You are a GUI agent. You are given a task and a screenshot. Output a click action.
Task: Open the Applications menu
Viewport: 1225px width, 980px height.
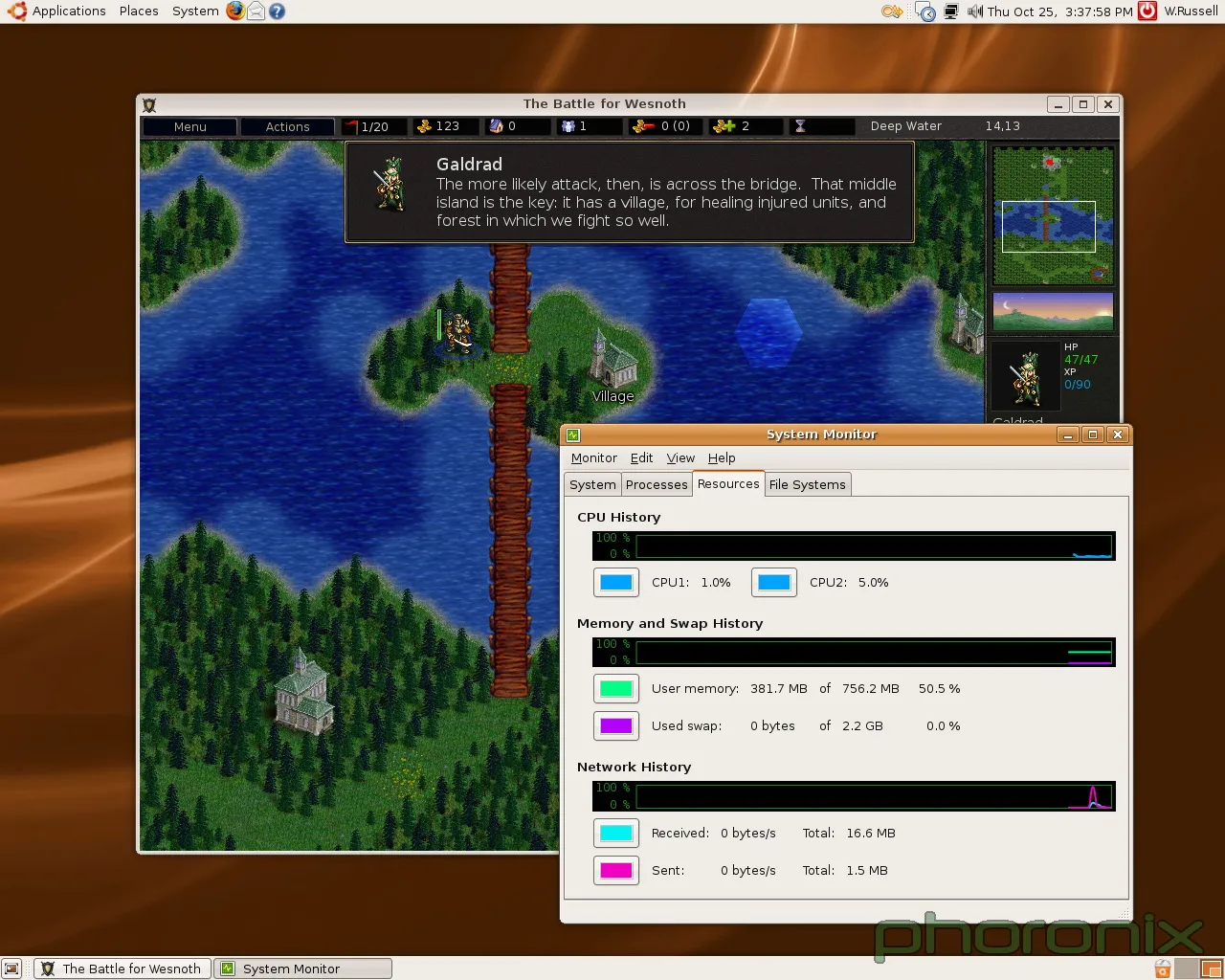tap(69, 11)
